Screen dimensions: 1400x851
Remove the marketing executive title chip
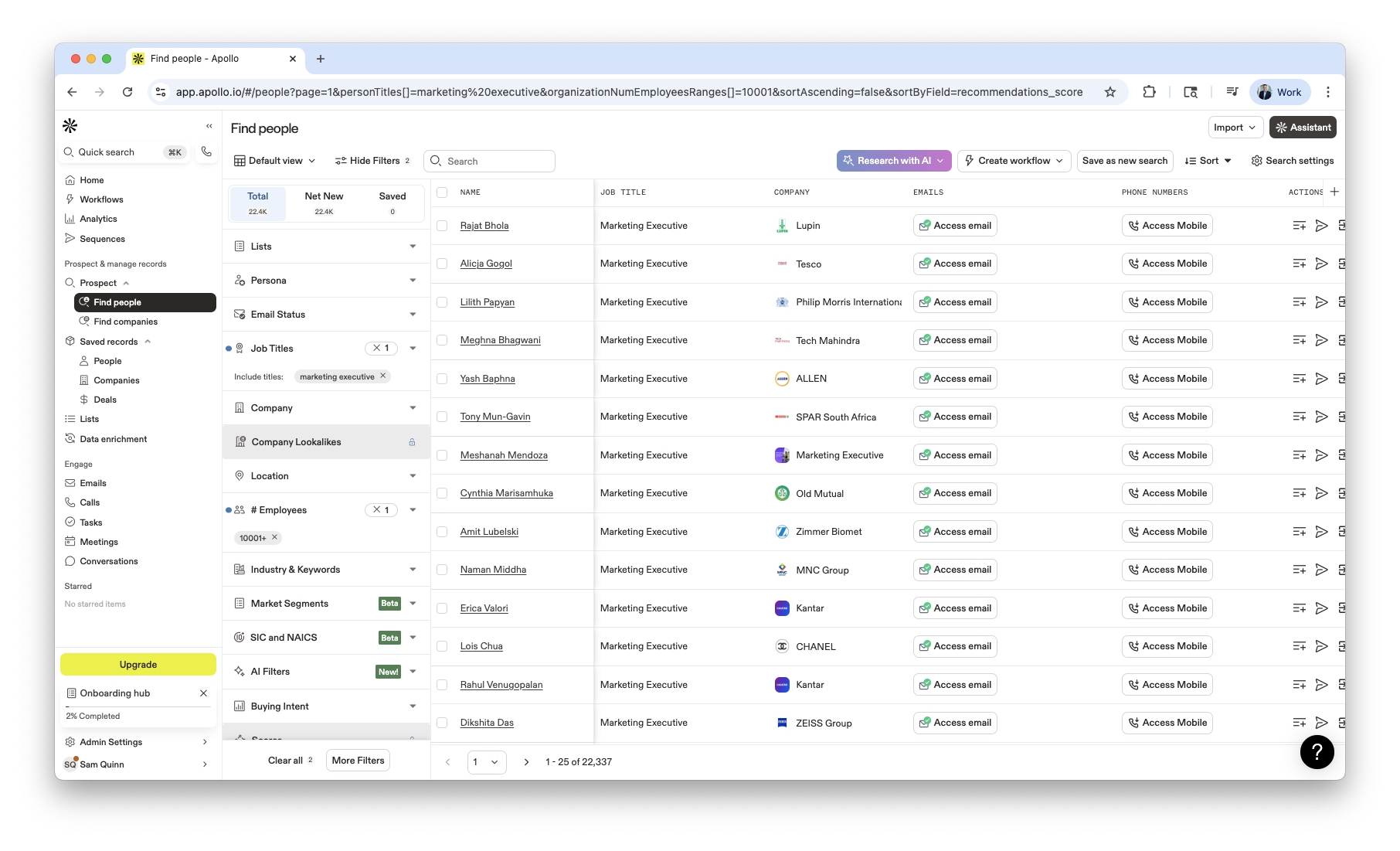[382, 376]
